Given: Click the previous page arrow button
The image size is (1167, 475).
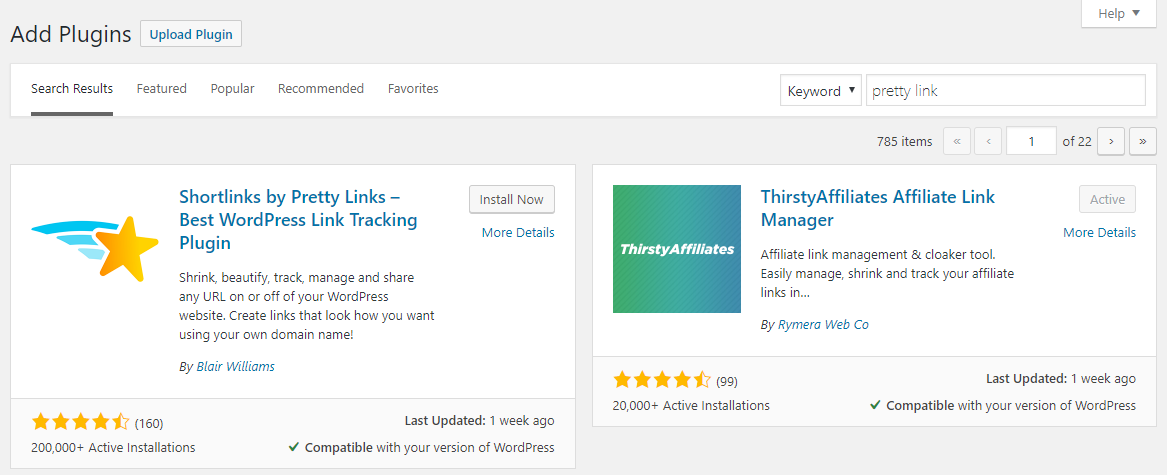Looking at the screenshot, I should pyautogui.click(x=988, y=142).
